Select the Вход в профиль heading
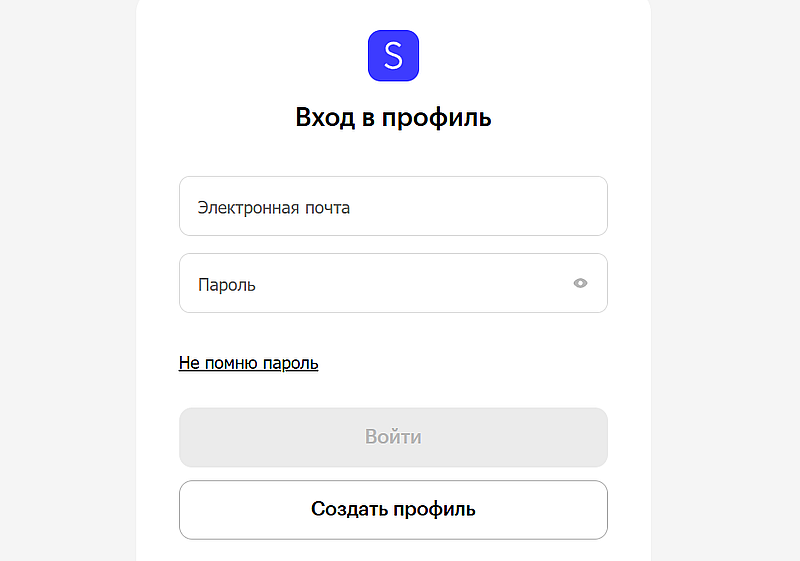 point(393,118)
